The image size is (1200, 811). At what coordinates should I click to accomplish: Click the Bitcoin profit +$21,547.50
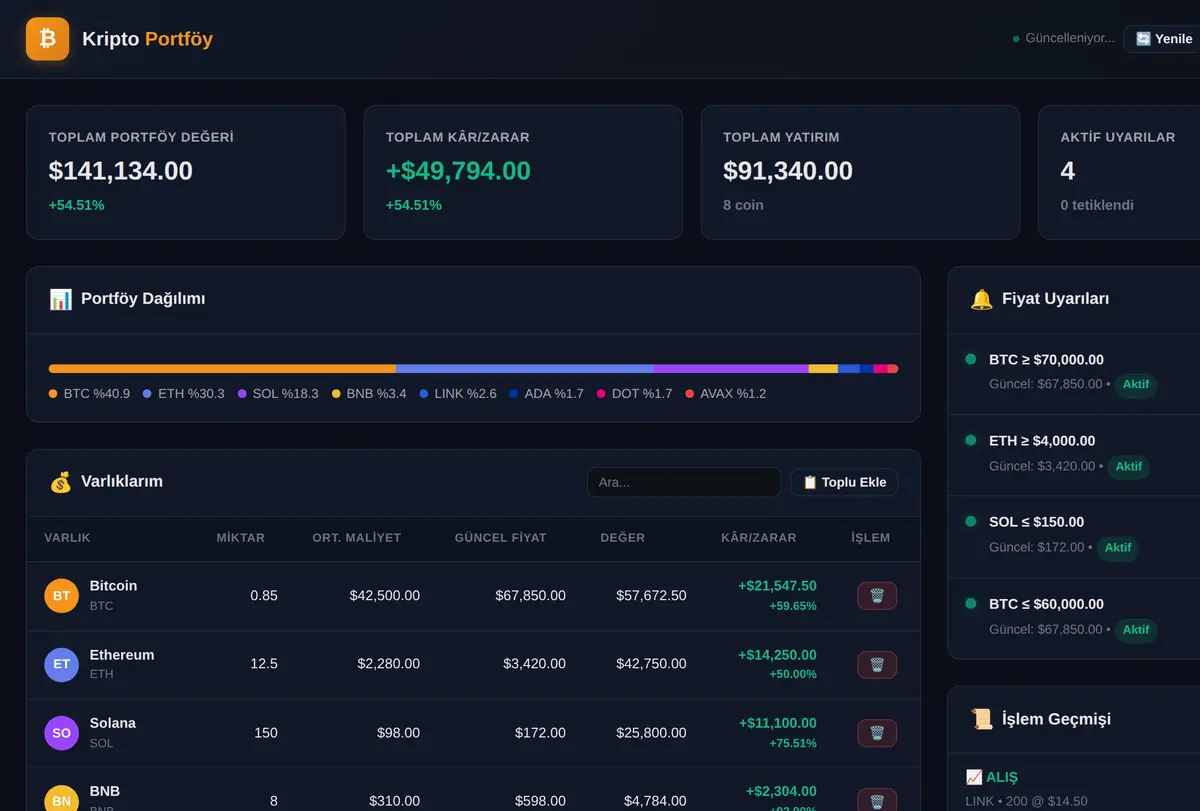[x=777, y=586]
